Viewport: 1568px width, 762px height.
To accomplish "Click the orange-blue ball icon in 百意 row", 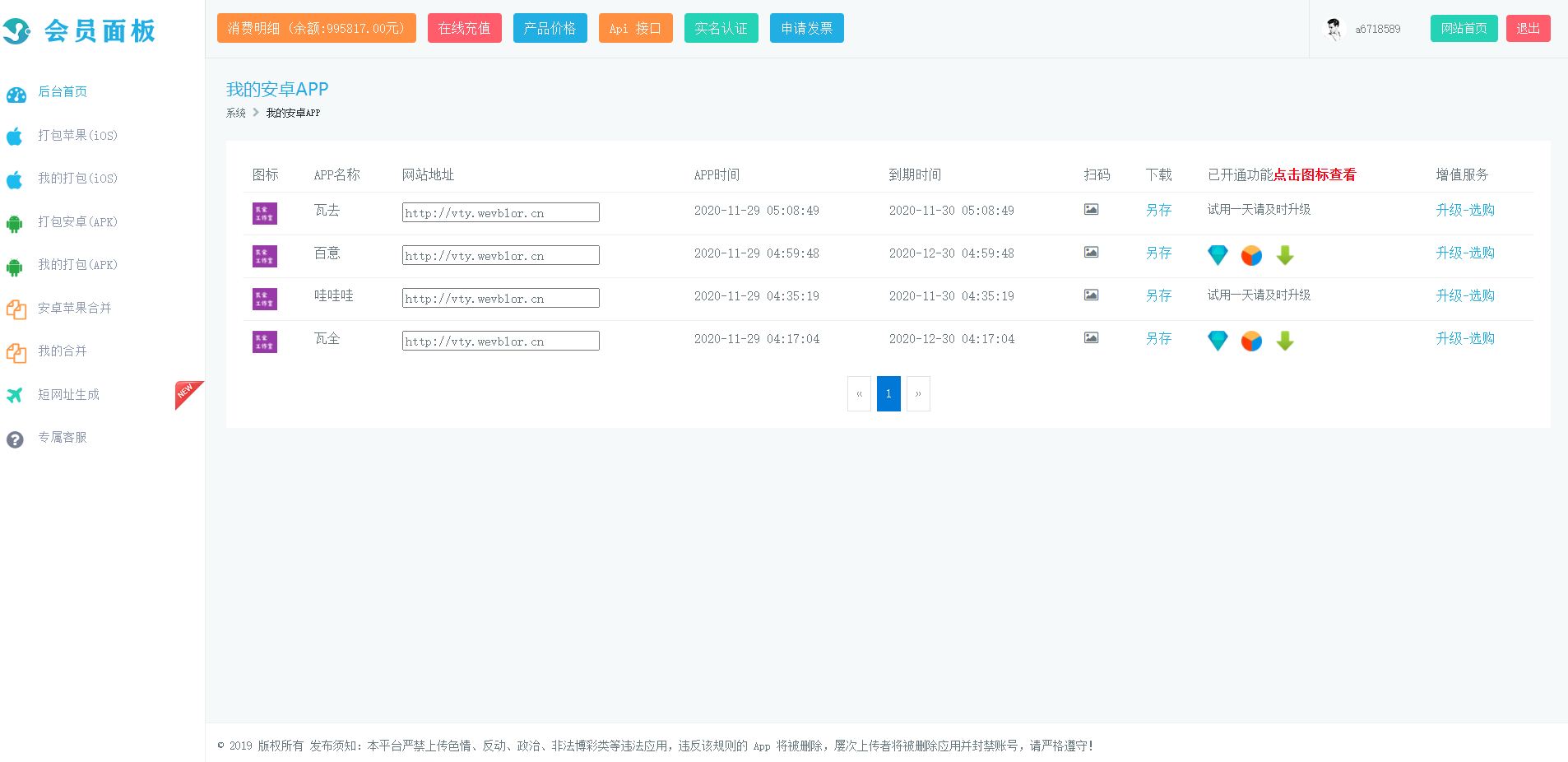I will pos(1251,256).
